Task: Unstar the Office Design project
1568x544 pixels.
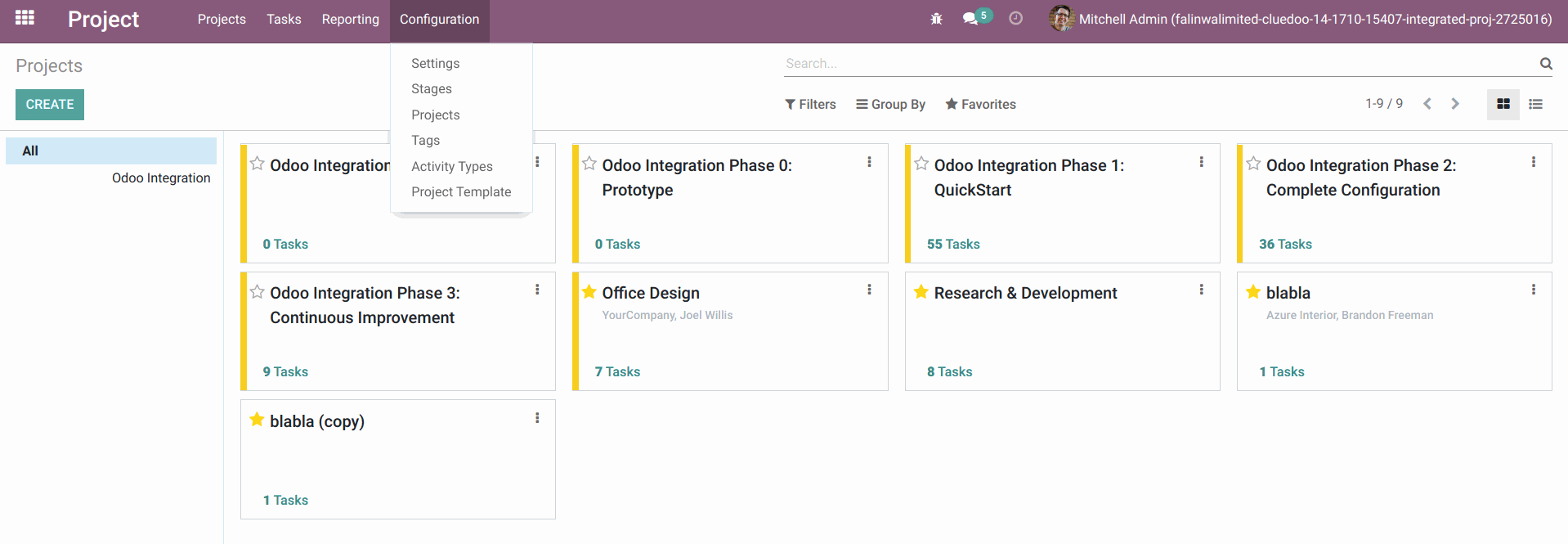Action: [x=589, y=291]
